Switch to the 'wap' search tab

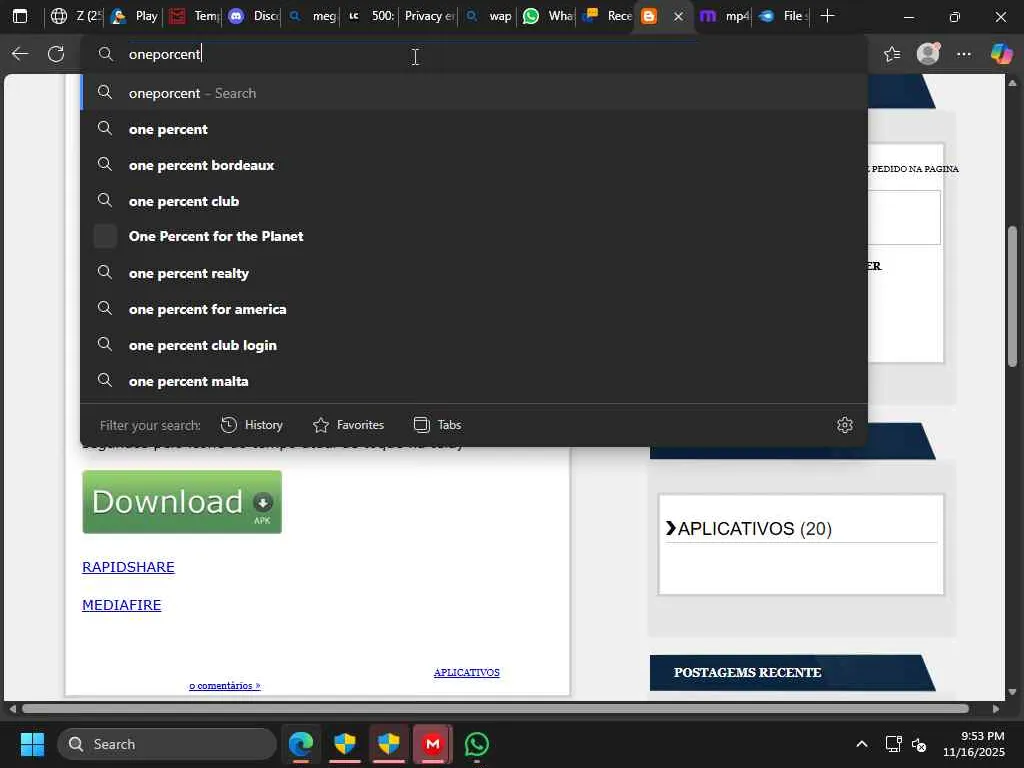(x=488, y=16)
